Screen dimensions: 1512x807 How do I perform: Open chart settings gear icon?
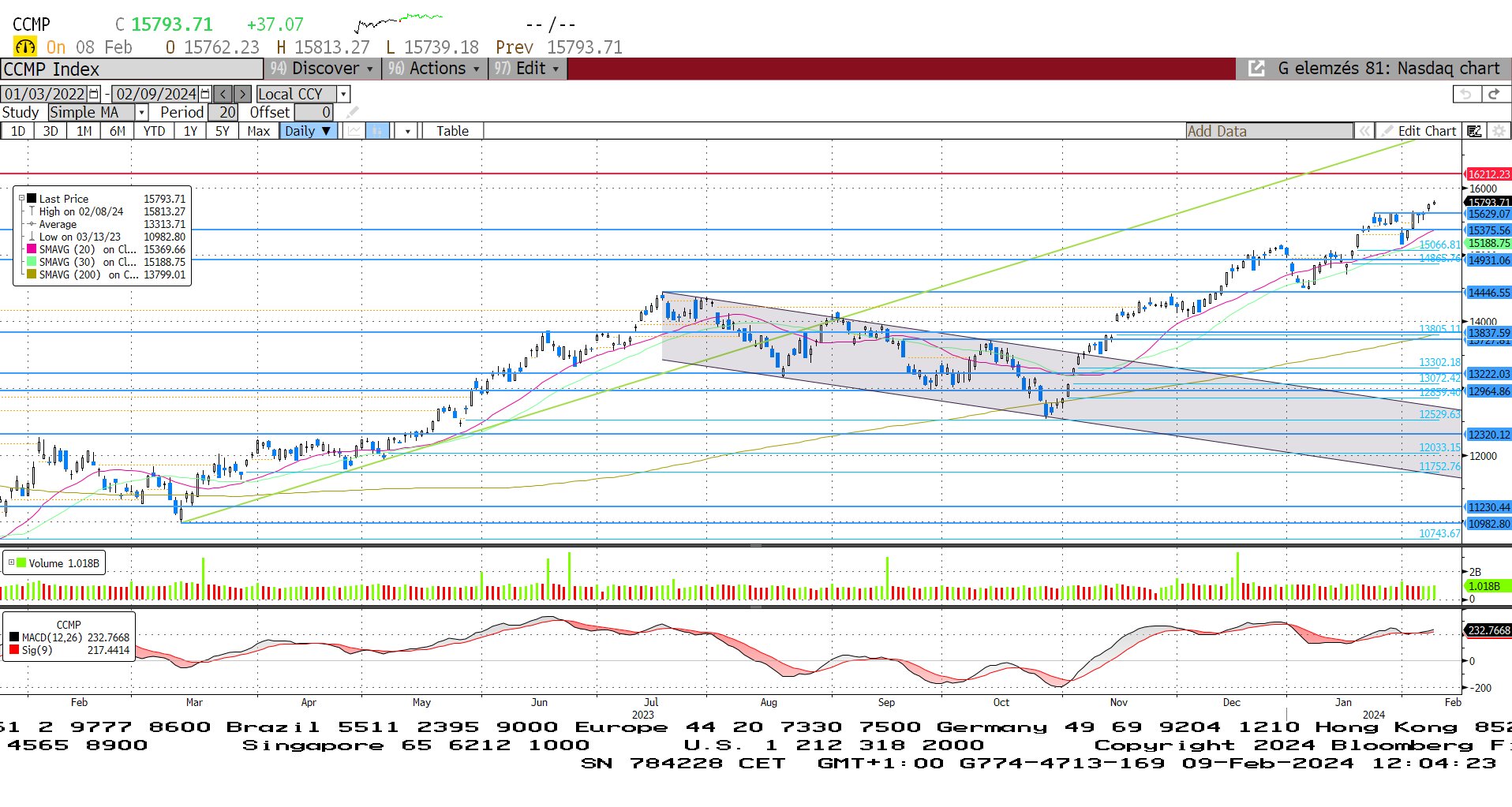pos(1498,131)
